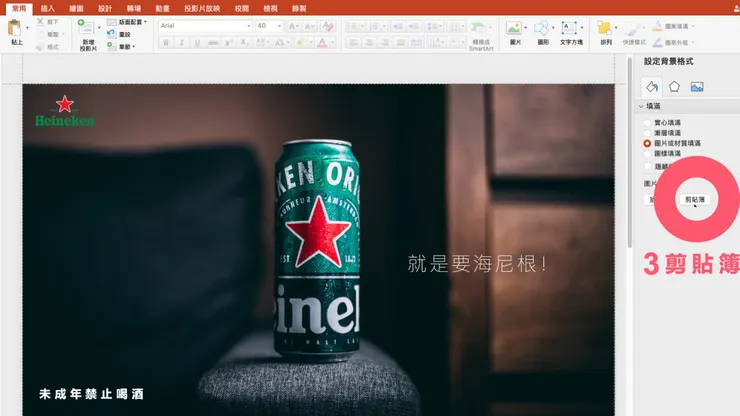The height and width of the screenshot is (416, 740).
Task: Toggle hide background graphics checkbox
Action: click(x=648, y=166)
